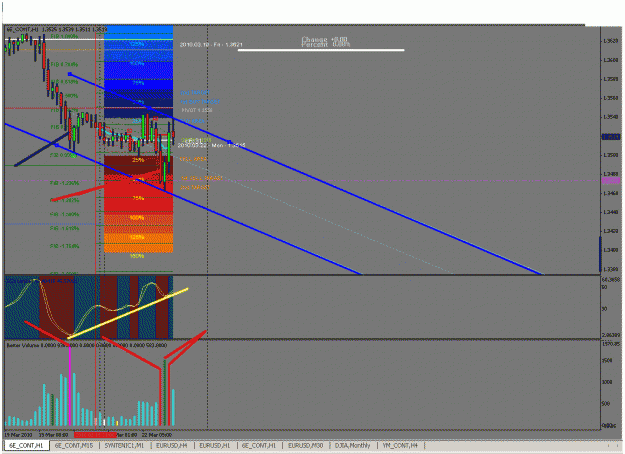
Task: Click the current price marker on price axis
Action: [x=611, y=137]
